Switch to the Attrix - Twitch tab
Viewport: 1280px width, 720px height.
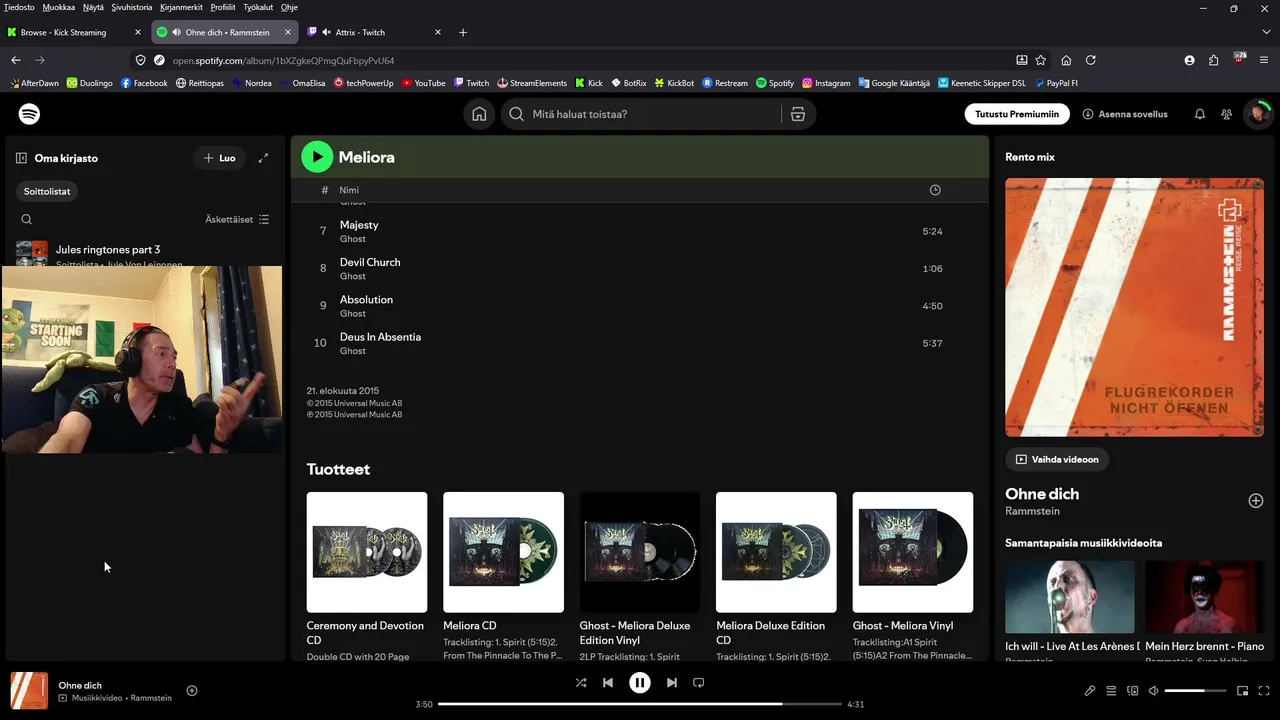(x=375, y=32)
